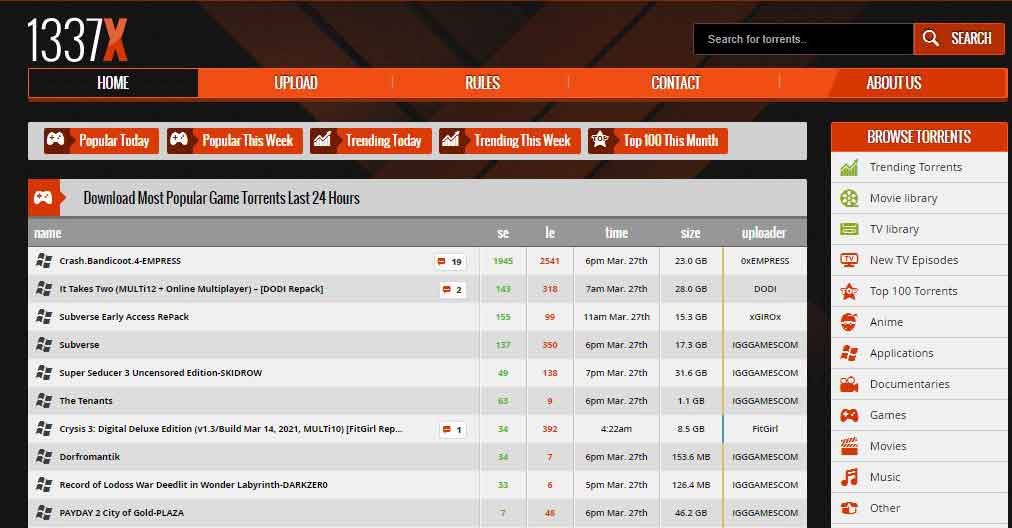Click Windows icon next to Subverse Early Access RePack
This screenshot has height=528, width=1012.
tap(44, 317)
